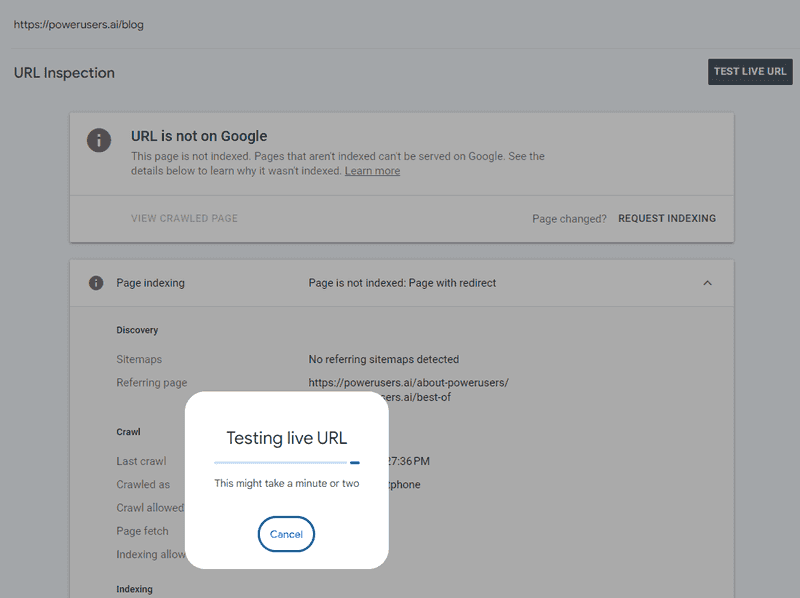Click the Sitemaps row label
This screenshot has width=800, height=598.
(139, 359)
